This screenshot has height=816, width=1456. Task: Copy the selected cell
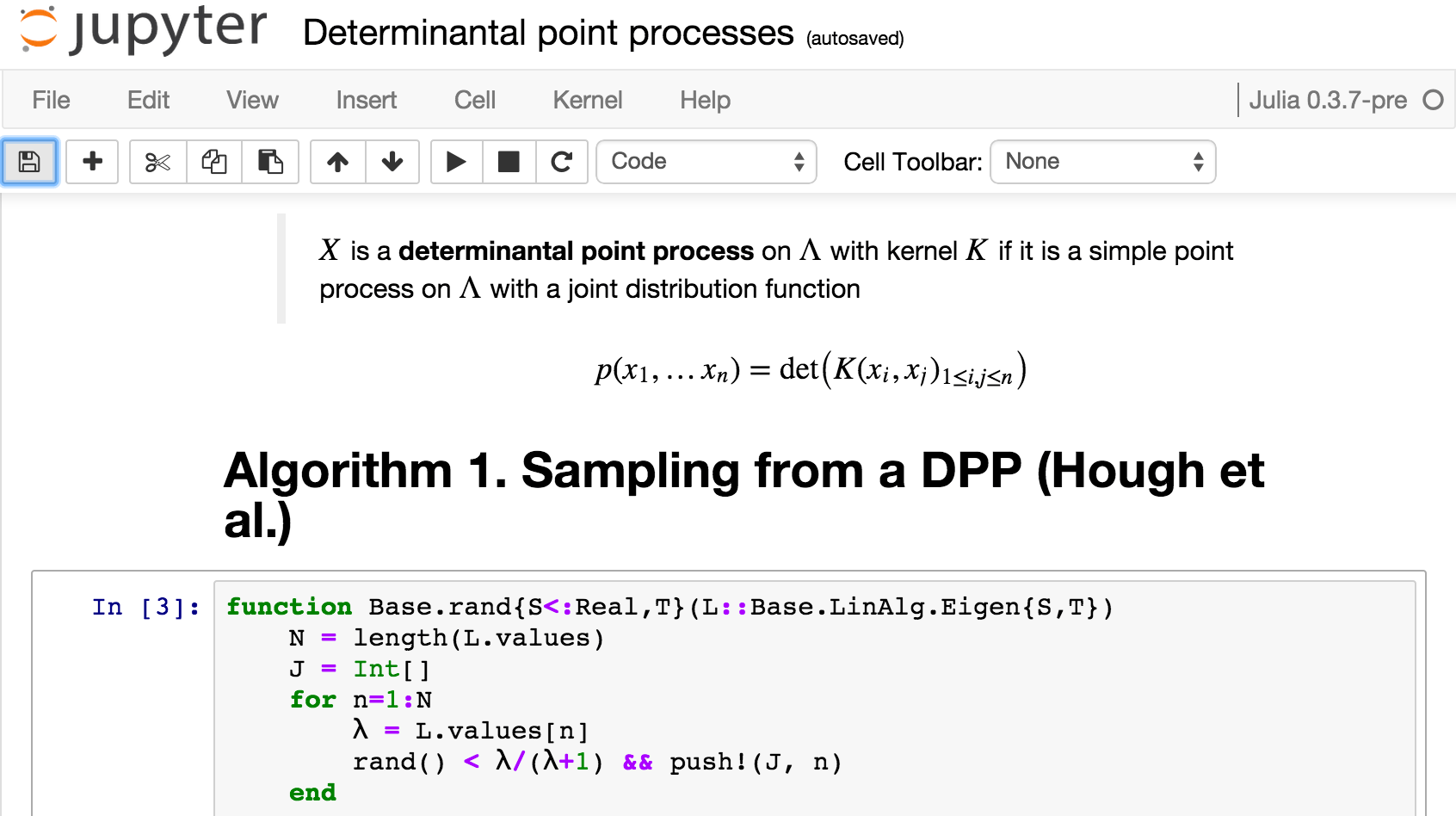214,162
